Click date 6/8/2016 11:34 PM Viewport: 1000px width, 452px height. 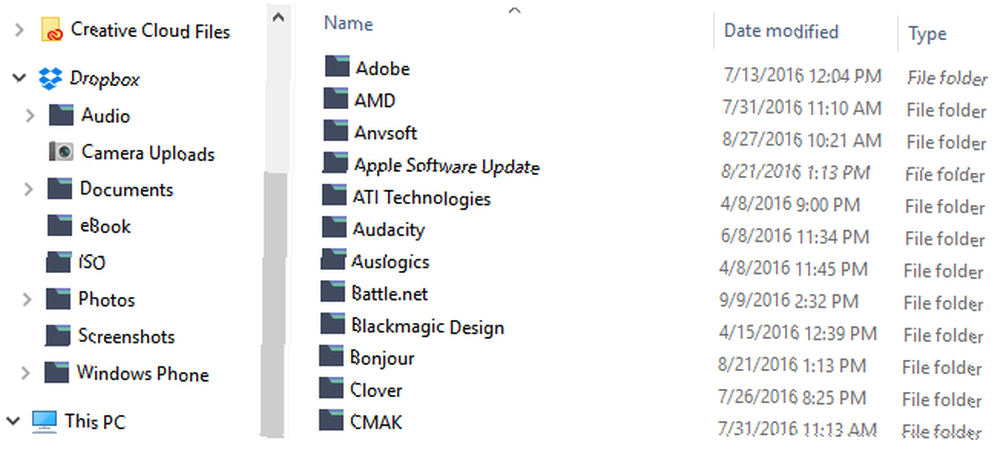pos(794,237)
